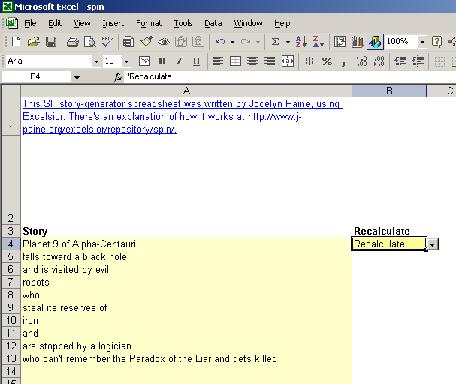The width and height of the screenshot is (457, 384).
Task: Select the cell 'falls toward a black hole'
Action: [x=186, y=257]
